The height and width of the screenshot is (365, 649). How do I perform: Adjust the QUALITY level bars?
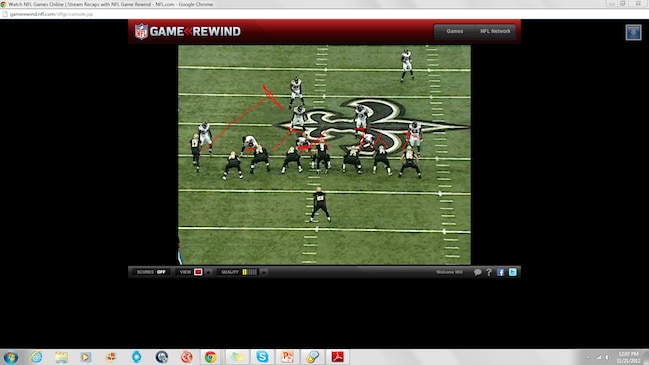(250, 272)
